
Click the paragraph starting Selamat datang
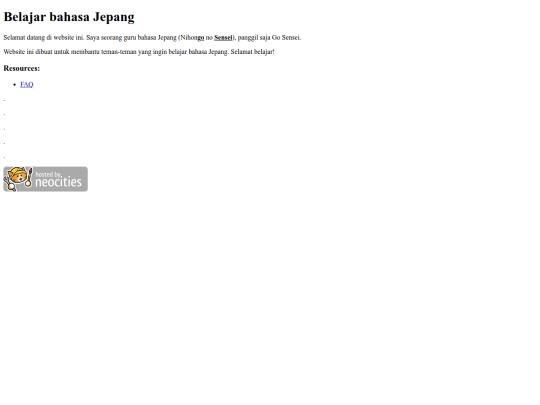[x=152, y=38]
